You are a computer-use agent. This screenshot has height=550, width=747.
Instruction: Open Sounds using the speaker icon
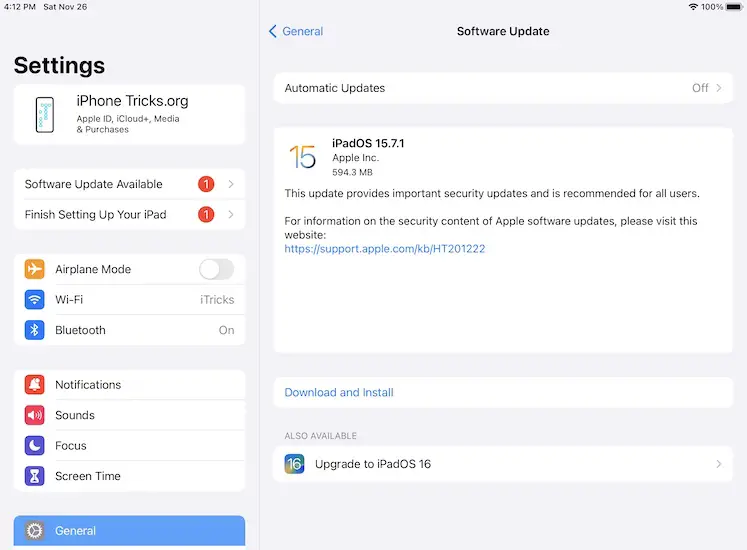pyautogui.click(x=35, y=415)
